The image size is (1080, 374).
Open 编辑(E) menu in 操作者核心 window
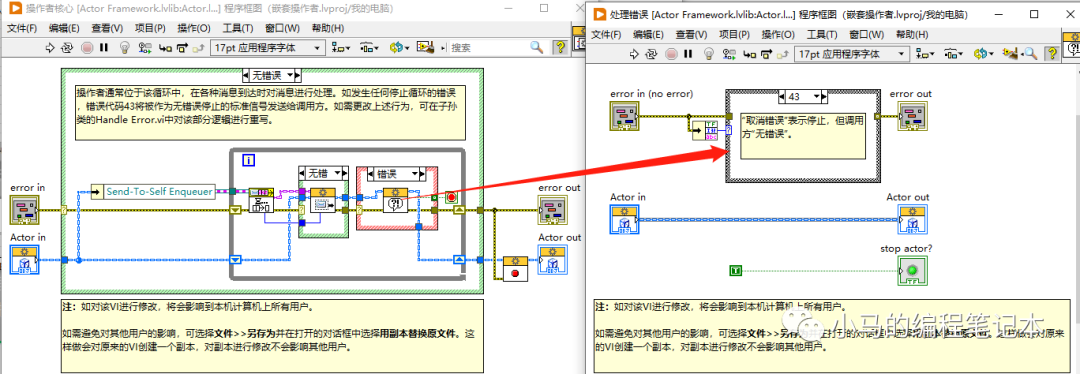tap(64, 28)
